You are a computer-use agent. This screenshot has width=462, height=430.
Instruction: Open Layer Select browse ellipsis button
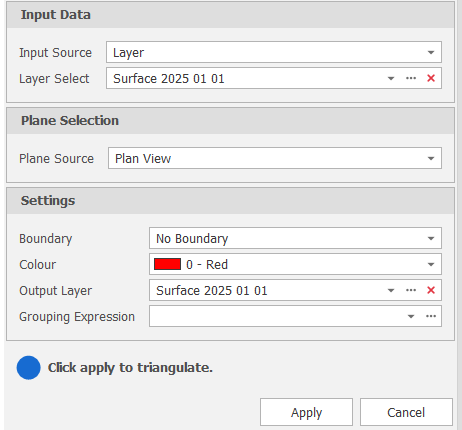[x=411, y=78]
